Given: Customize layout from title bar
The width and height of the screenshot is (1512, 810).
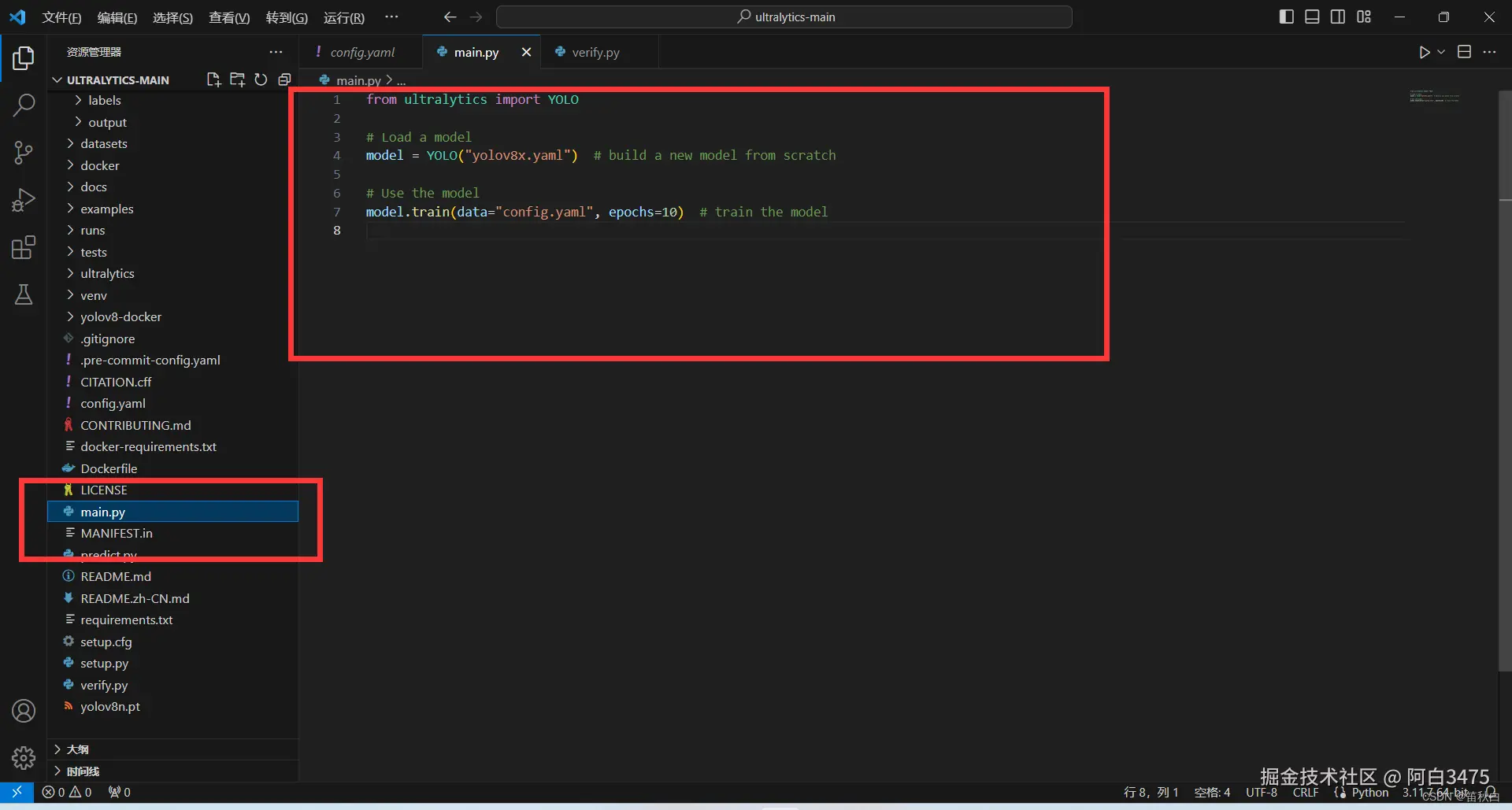Looking at the screenshot, I should [x=1364, y=17].
